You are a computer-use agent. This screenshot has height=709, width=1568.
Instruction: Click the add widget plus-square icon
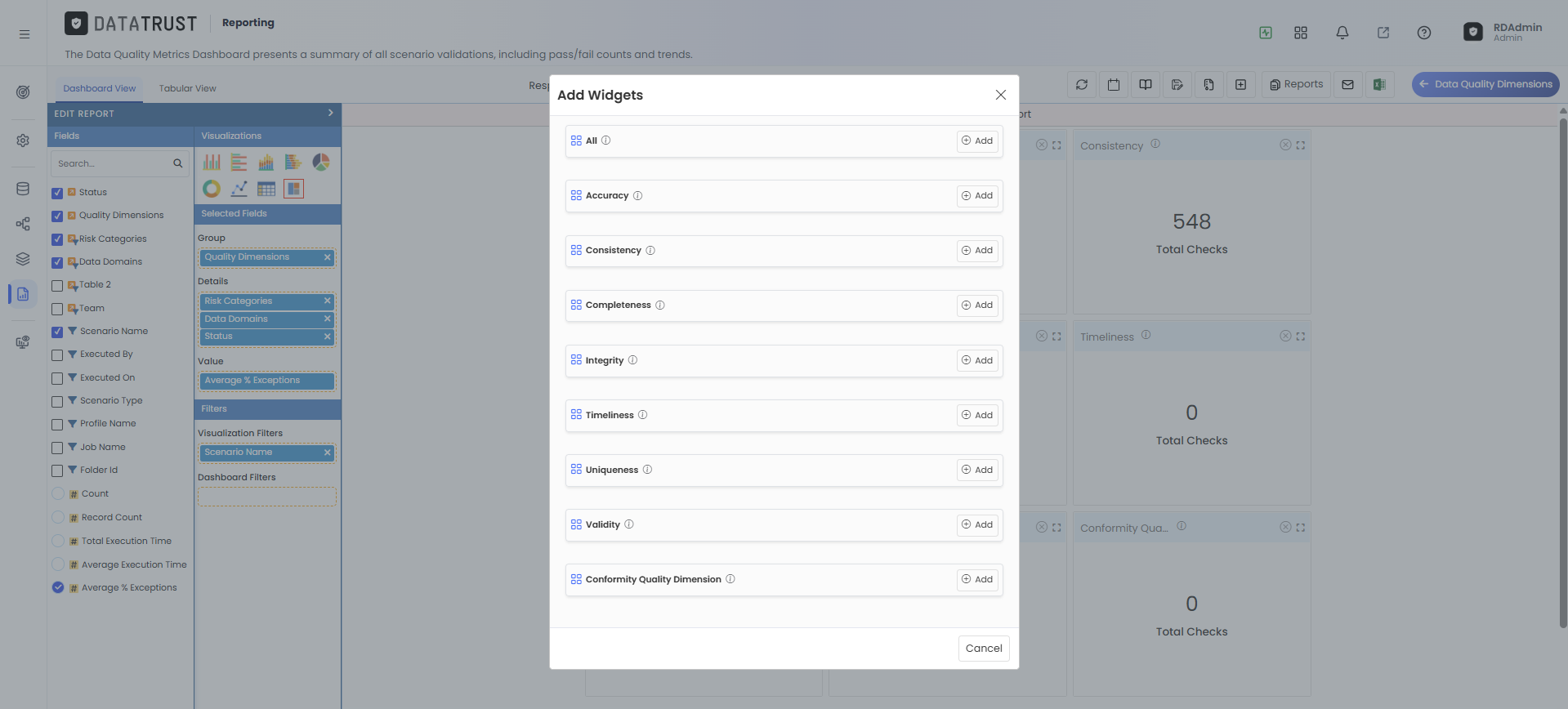coord(1240,84)
